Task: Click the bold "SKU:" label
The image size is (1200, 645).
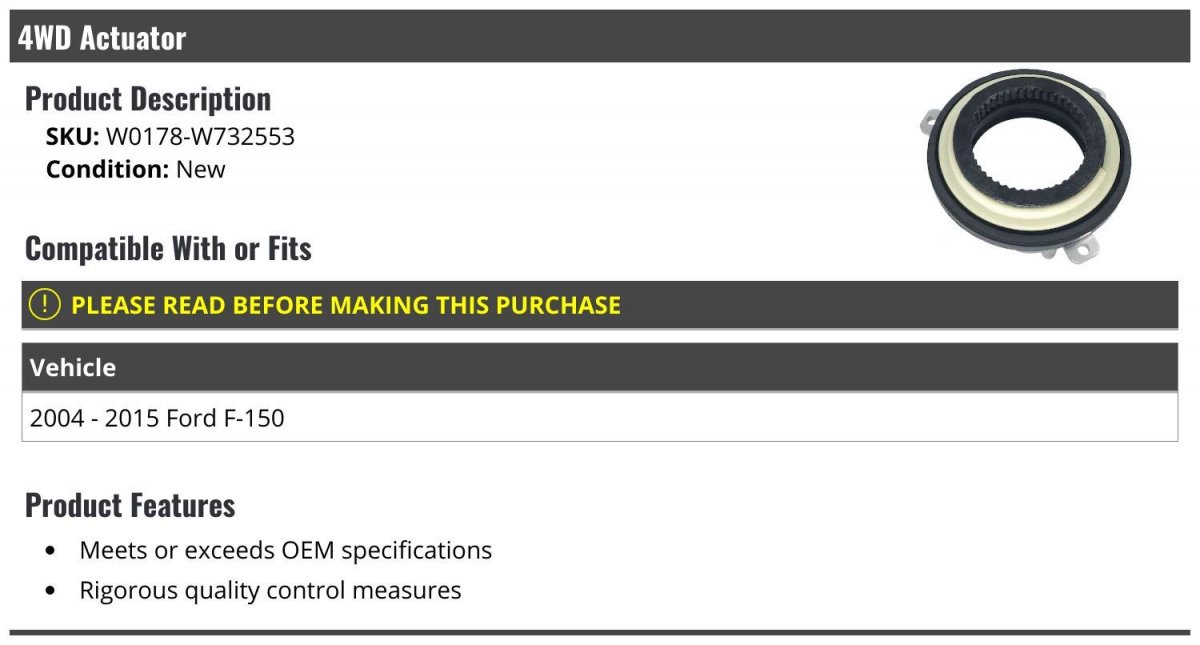Action: click(72, 136)
